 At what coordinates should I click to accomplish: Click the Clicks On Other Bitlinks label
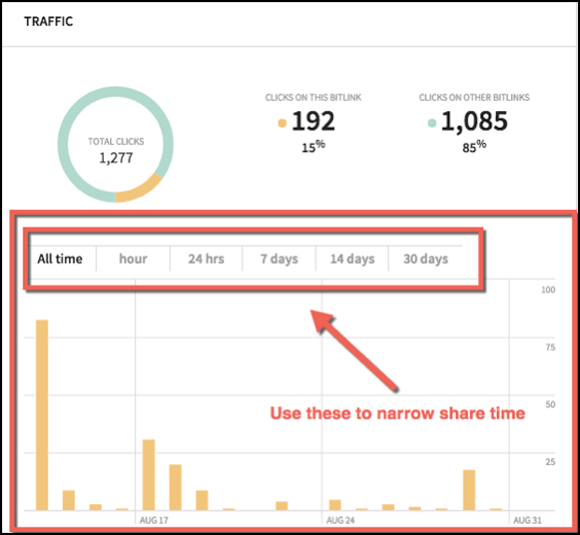pyautogui.click(x=474, y=97)
